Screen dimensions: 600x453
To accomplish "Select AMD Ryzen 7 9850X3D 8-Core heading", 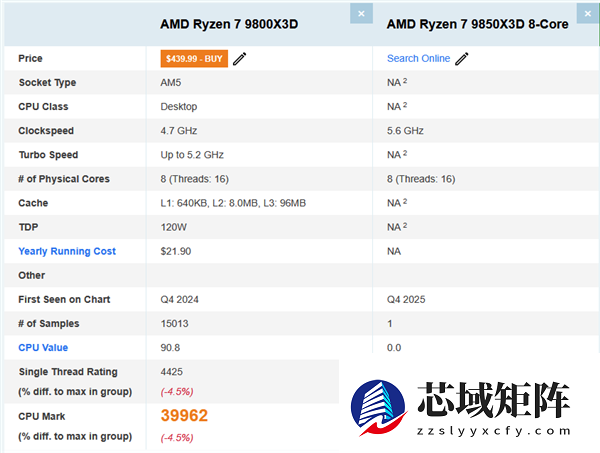I will [477, 24].
